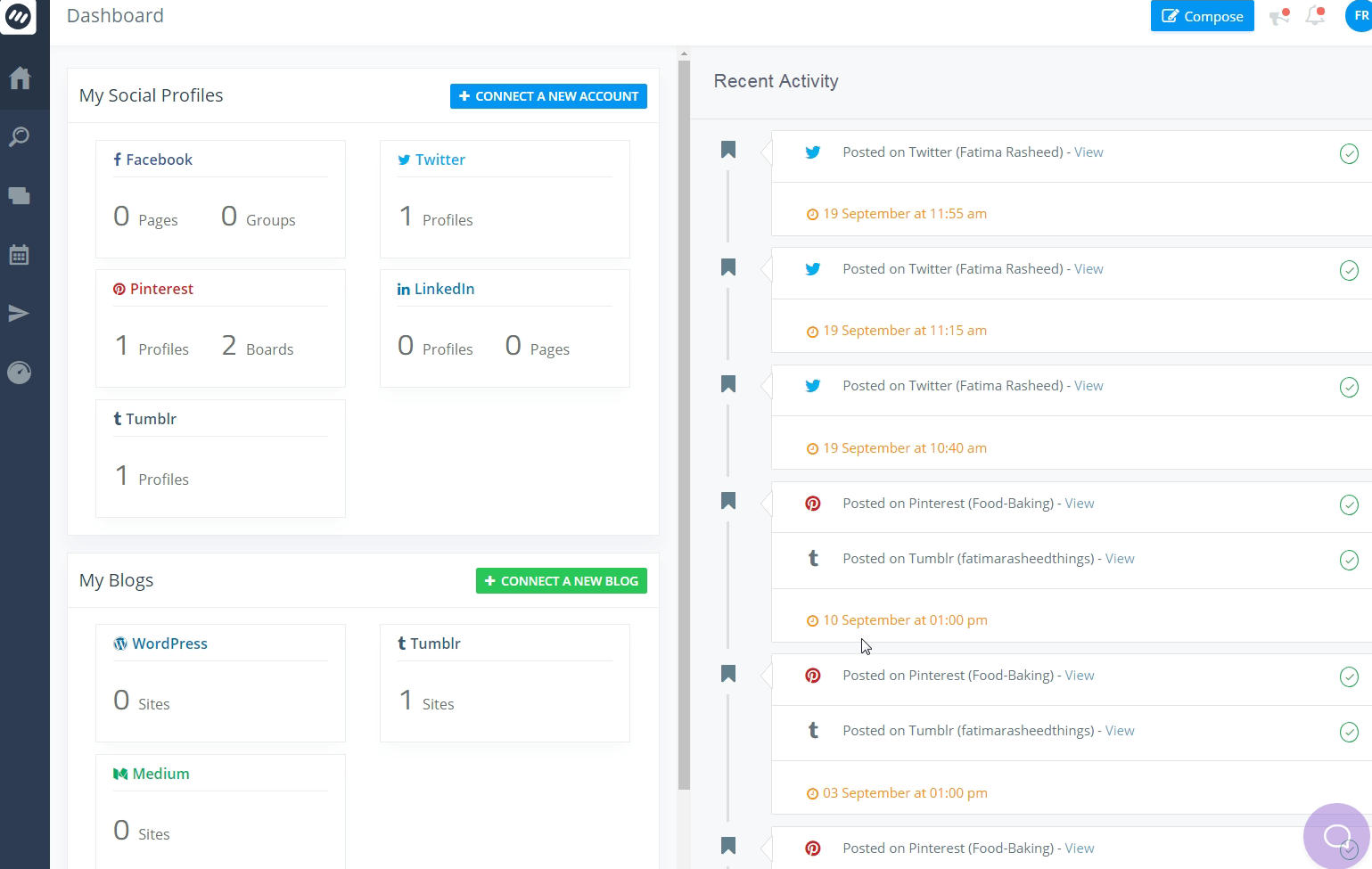The width and height of the screenshot is (1372, 869).
Task: Click bookmark icon for 11:15 am activity
Action: pos(728,266)
